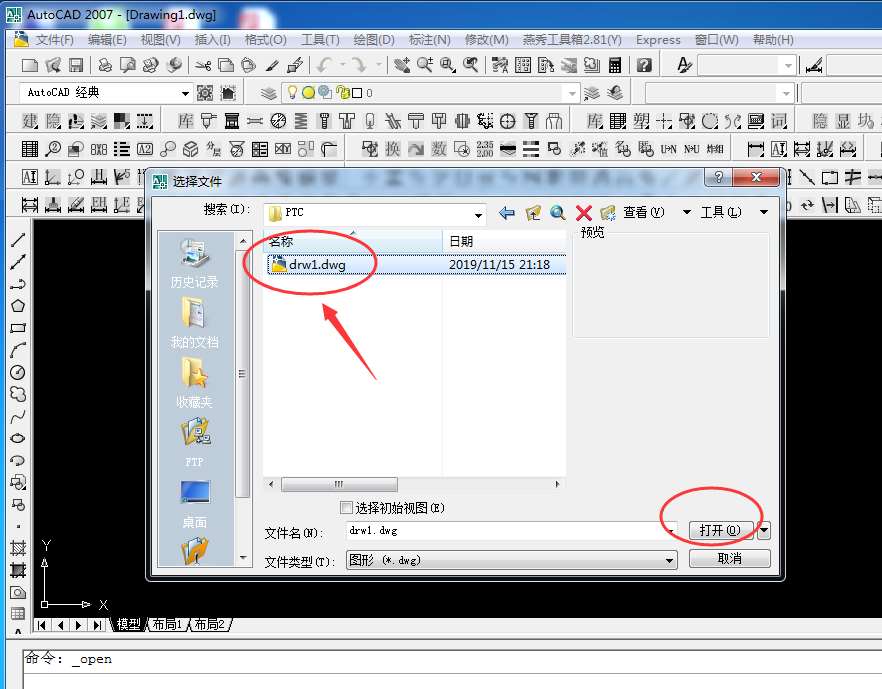This screenshot has width=882, height=689.
Task: Open 收藏夹 in the places sidebar
Action: pyautogui.click(x=195, y=383)
